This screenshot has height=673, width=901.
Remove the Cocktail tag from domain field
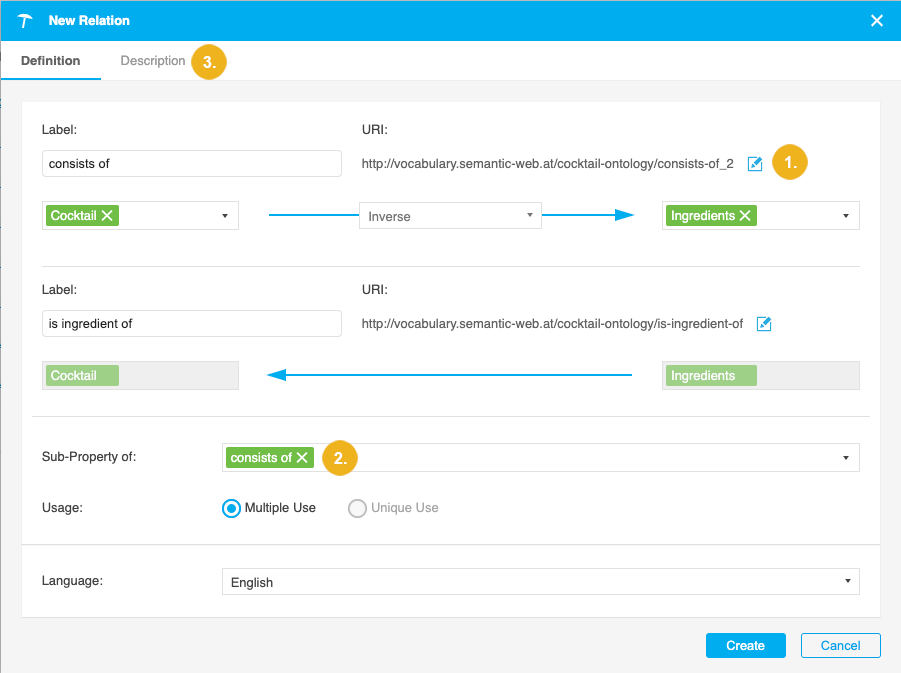(107, 216)
